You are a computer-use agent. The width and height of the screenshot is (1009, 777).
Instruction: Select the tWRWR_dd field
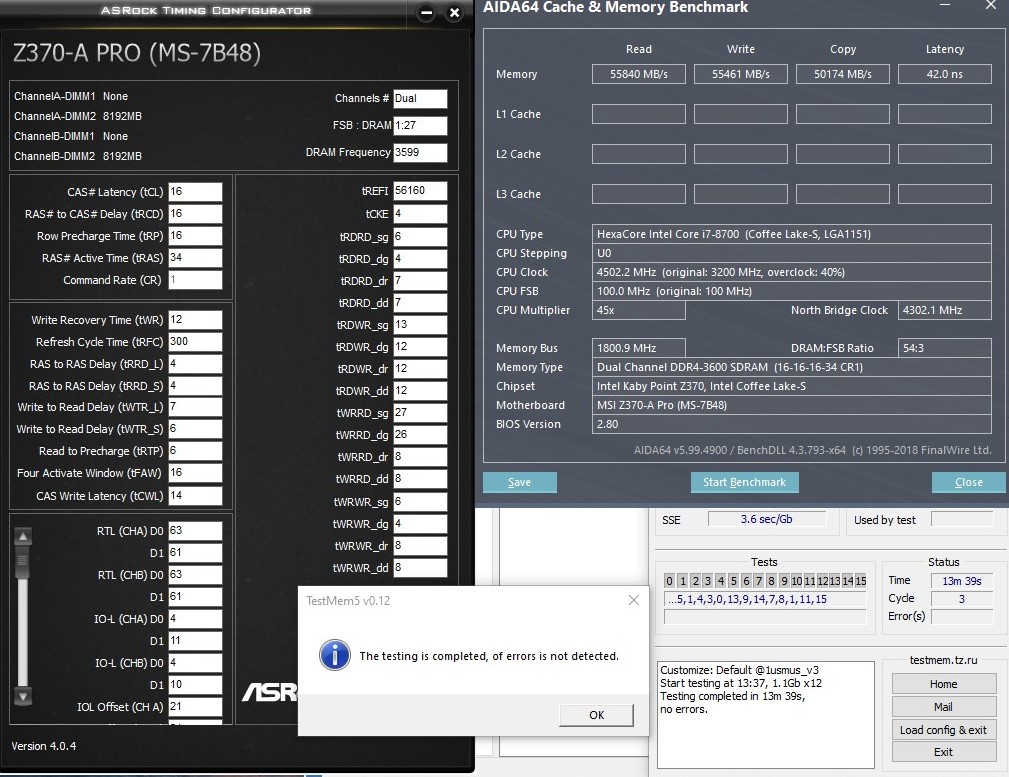(420, 568)
